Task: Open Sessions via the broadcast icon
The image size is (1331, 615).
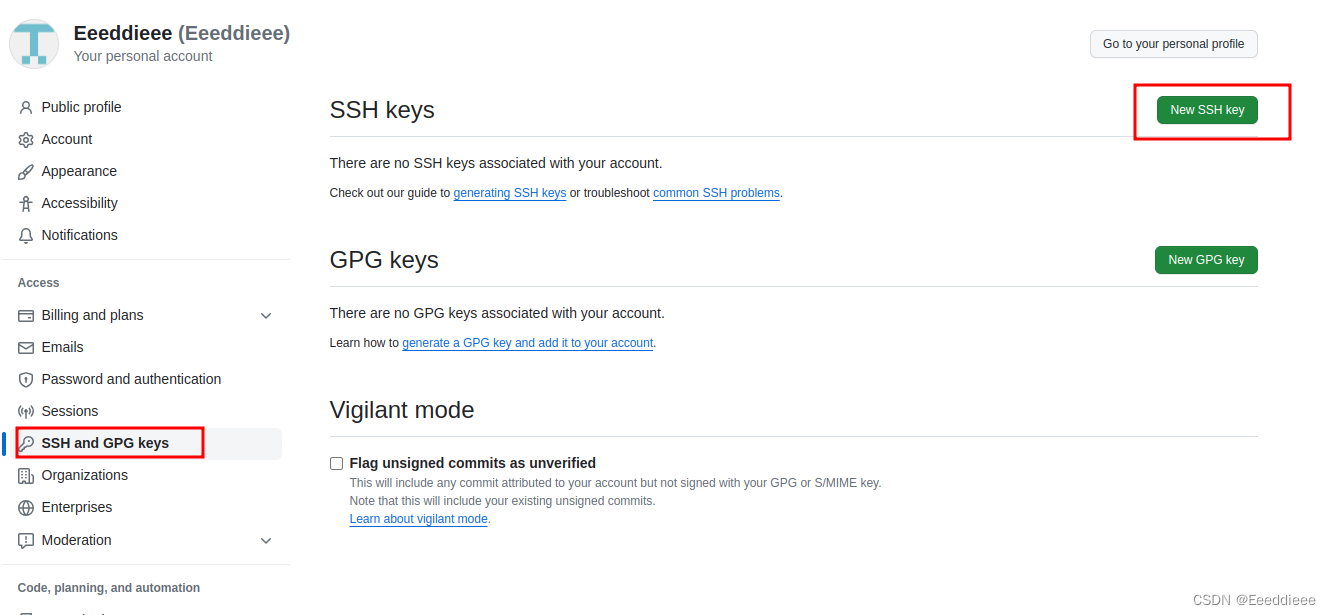Action: [25, 411]
